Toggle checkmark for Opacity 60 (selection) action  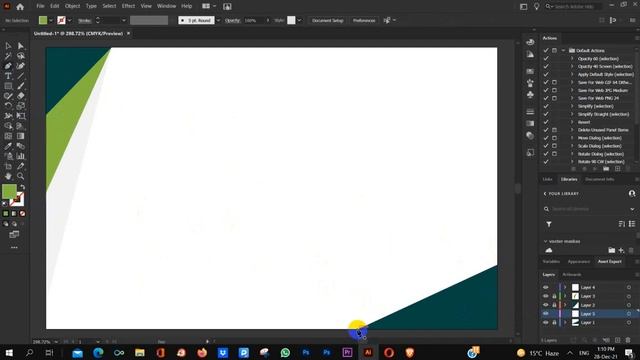tap(546, 58)
